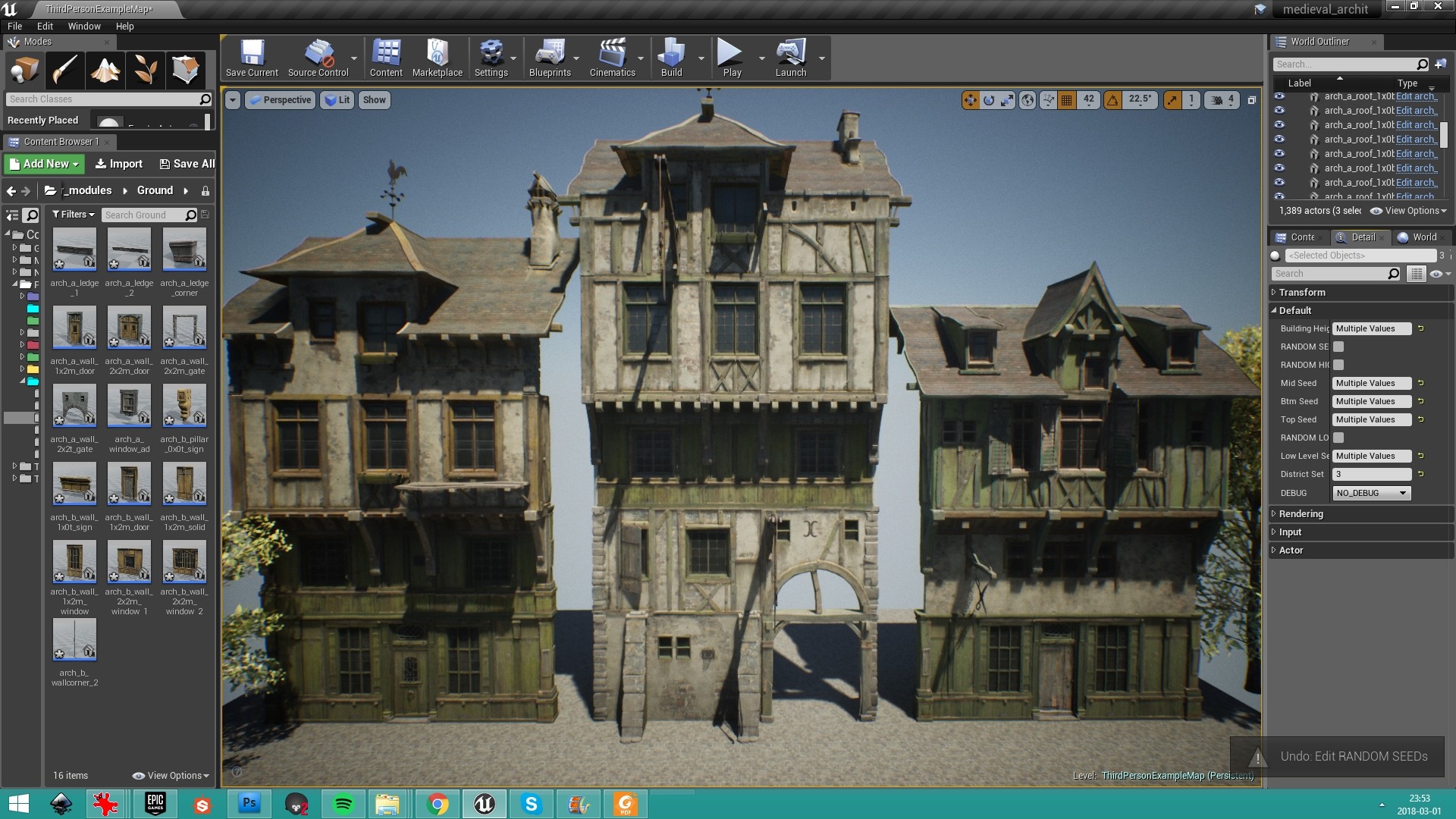Select Geometry Editing mode icon

(185, 70)
